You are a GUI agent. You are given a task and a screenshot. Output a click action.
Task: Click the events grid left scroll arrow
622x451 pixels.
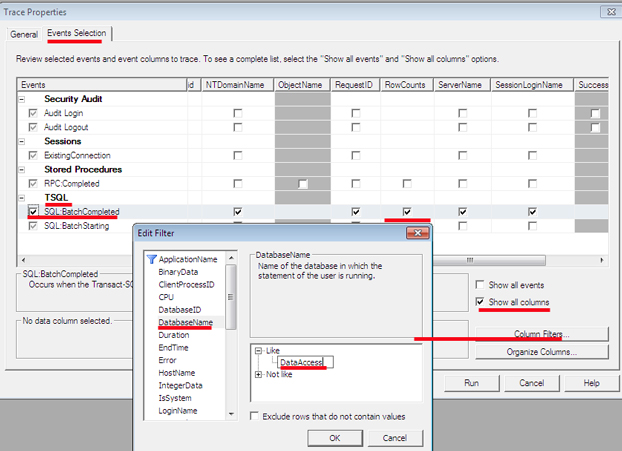[x=23, y=260]
